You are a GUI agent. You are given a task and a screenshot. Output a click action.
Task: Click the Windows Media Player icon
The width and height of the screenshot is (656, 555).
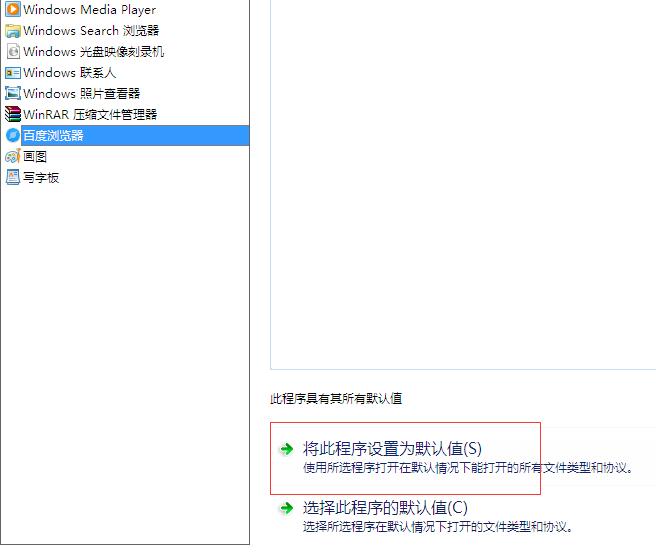pyautogui.click(x=13, y=9)
